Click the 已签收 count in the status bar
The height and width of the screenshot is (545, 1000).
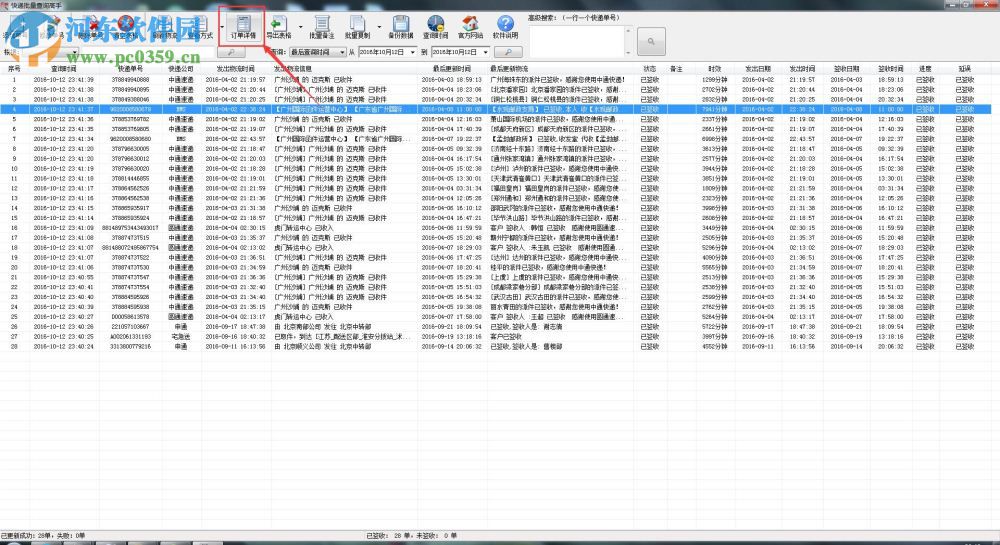pos(389,536)
